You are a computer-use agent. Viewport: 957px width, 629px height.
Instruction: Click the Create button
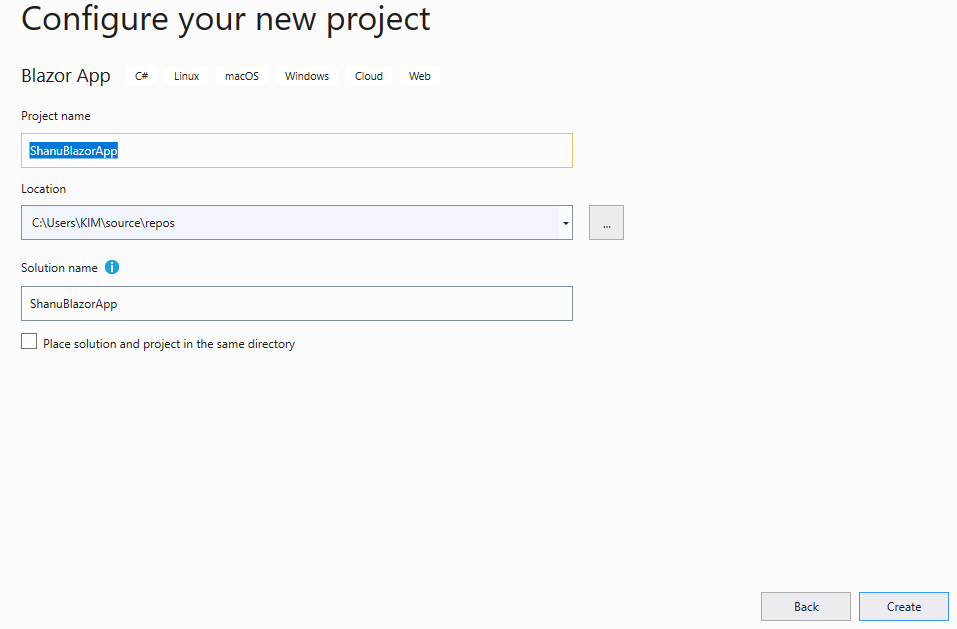904,606
